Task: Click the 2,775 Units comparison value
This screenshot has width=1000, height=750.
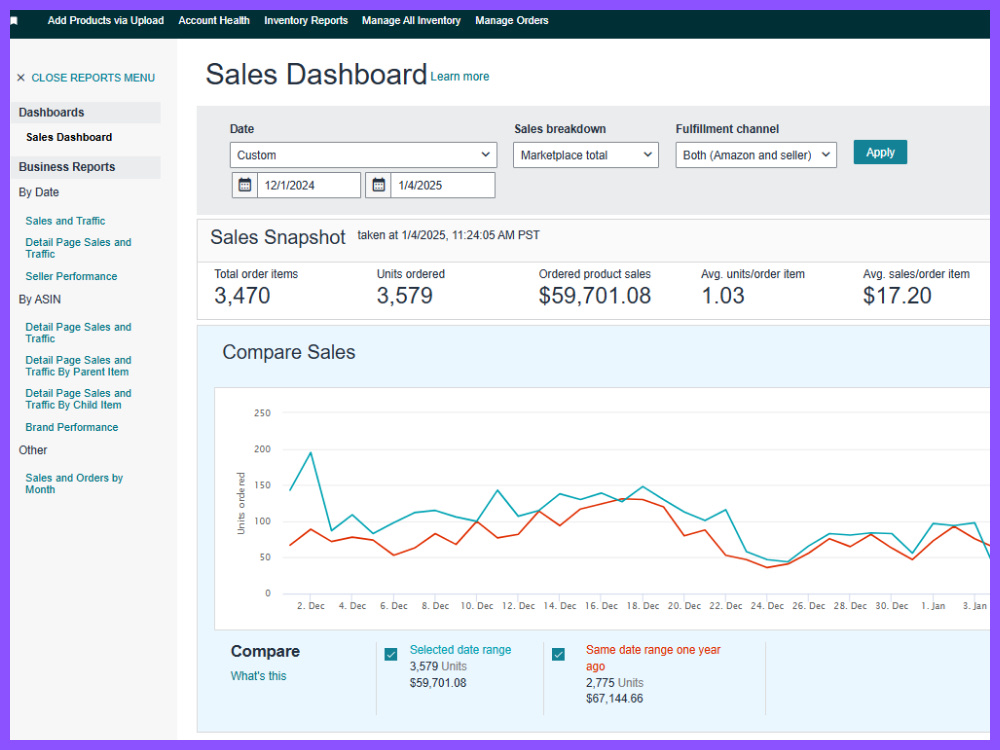Action: [614, 683]
